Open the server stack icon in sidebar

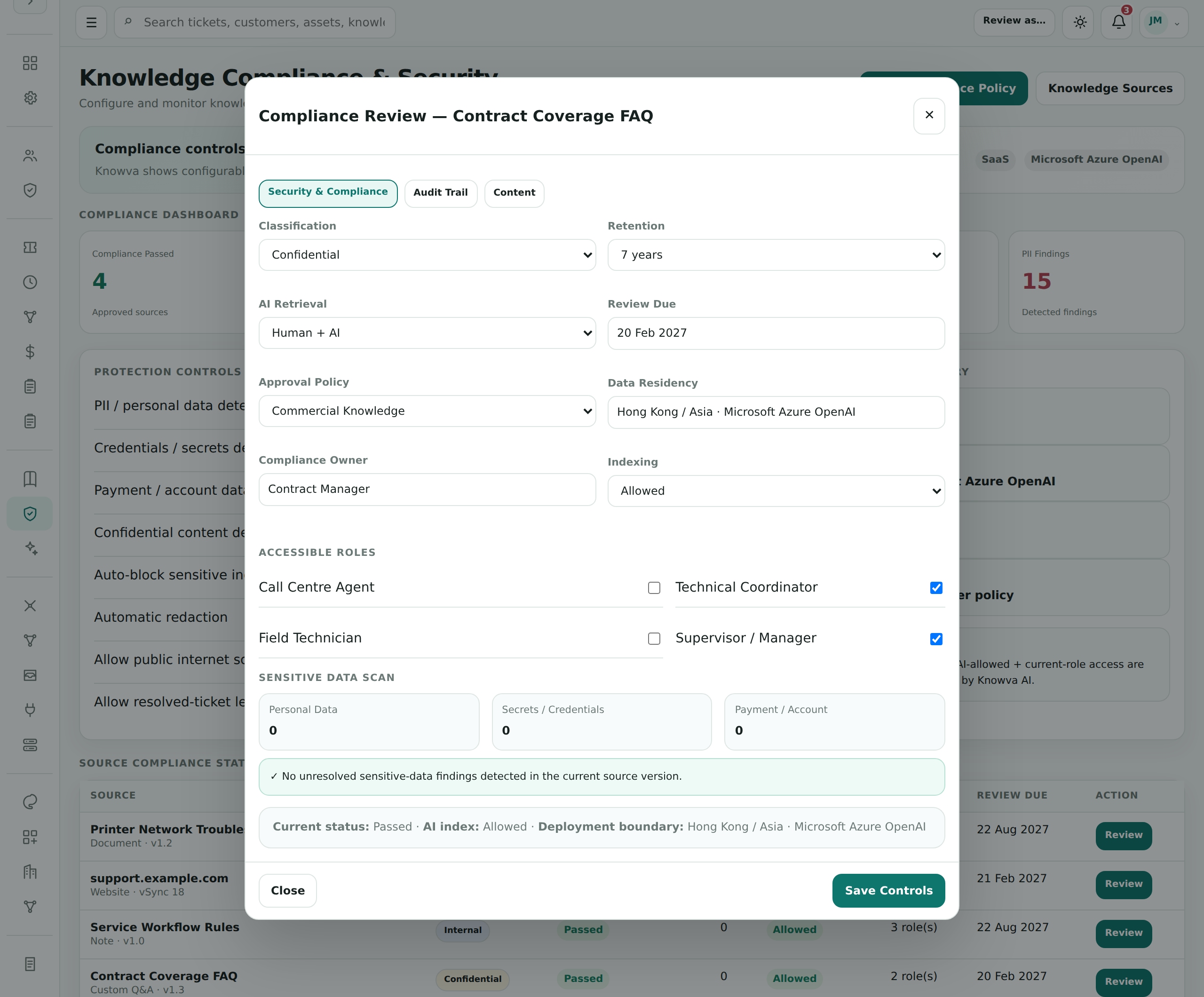point(30,745)
